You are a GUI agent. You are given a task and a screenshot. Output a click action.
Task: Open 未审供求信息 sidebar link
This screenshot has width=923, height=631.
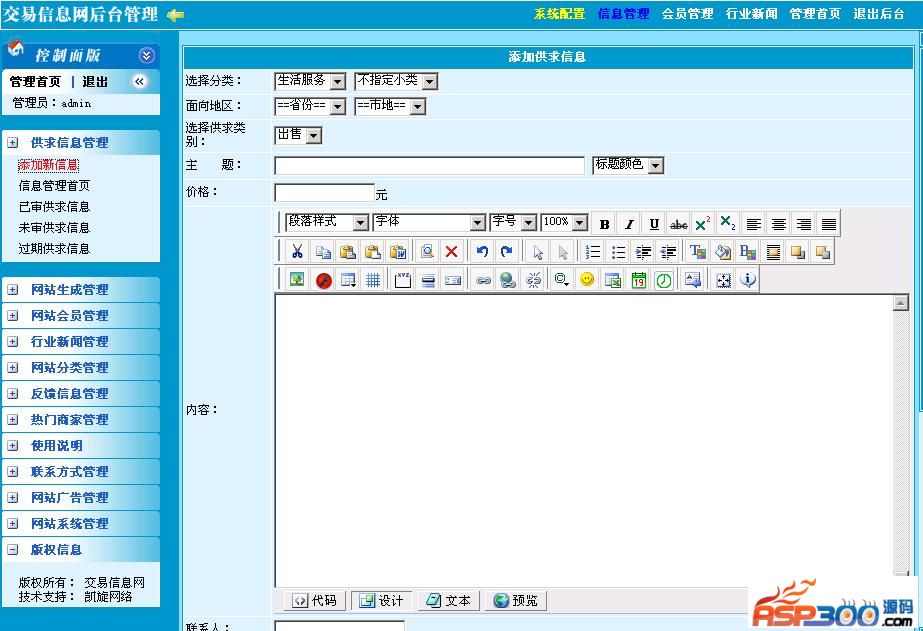click(54, 228)
